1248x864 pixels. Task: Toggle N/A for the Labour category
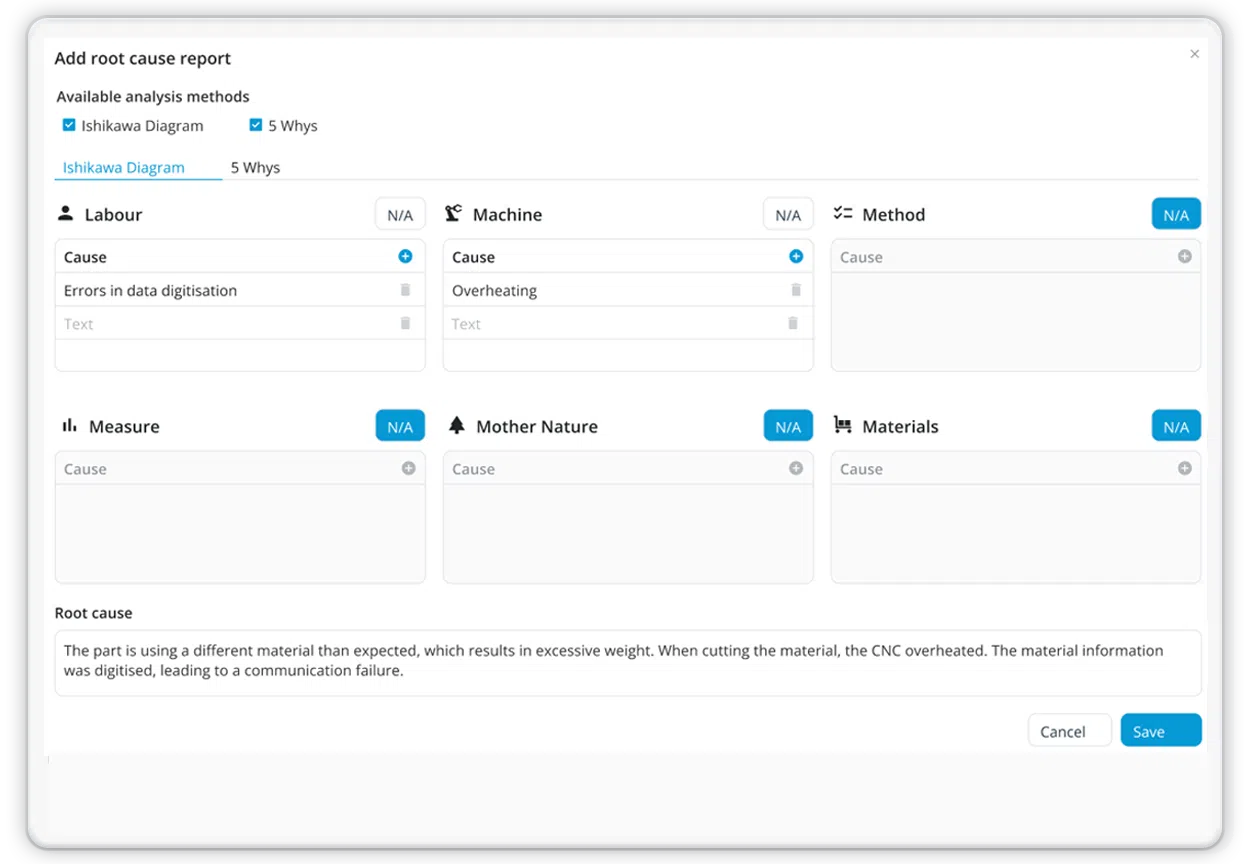click(x=400, y=215)
